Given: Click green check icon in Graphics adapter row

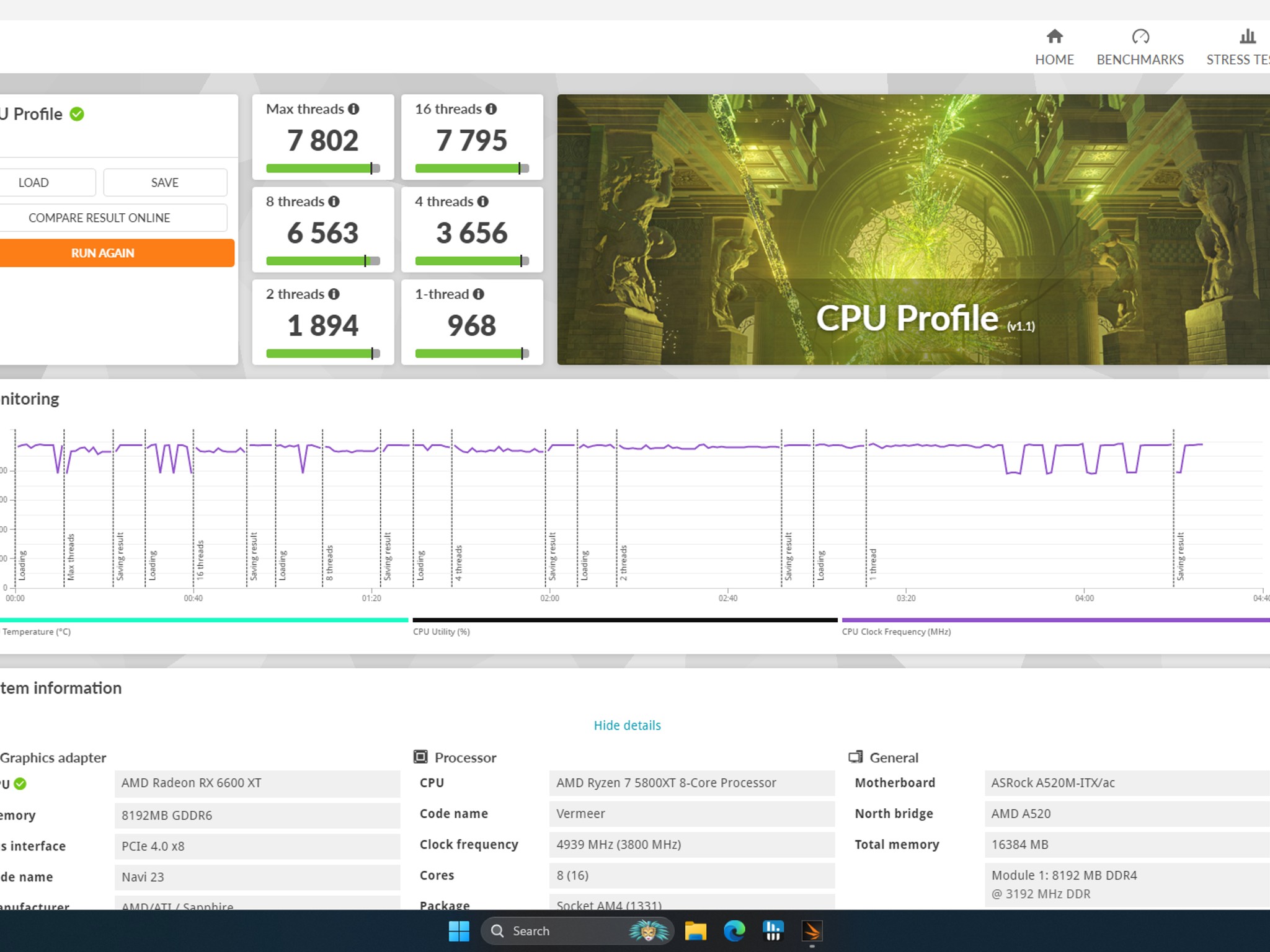Looking at the screenshot, I should (x=20, y=783).
